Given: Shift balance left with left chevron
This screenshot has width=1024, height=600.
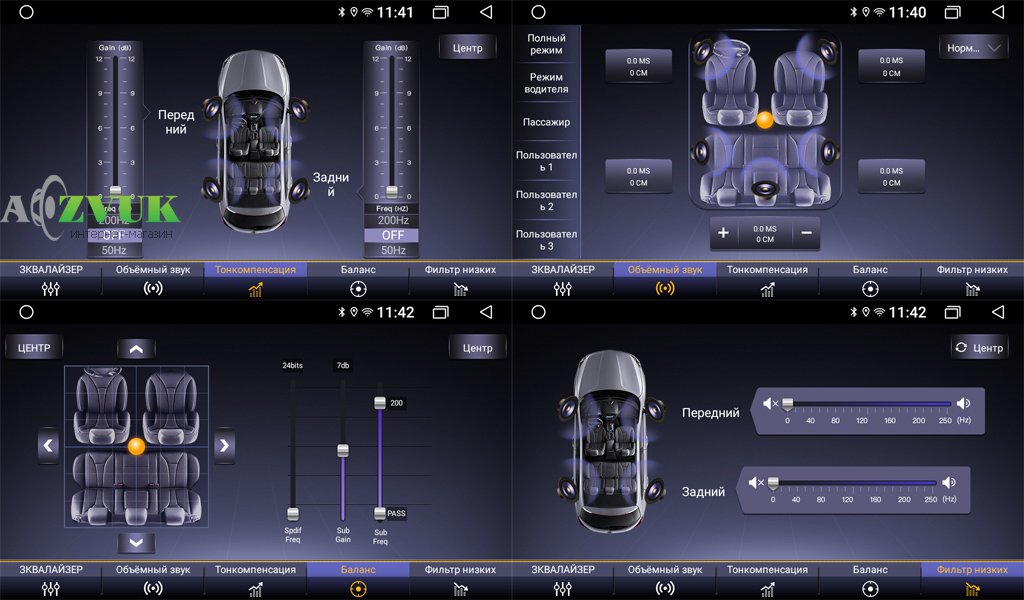Looking at the screenshot, I should click(48, 446).
